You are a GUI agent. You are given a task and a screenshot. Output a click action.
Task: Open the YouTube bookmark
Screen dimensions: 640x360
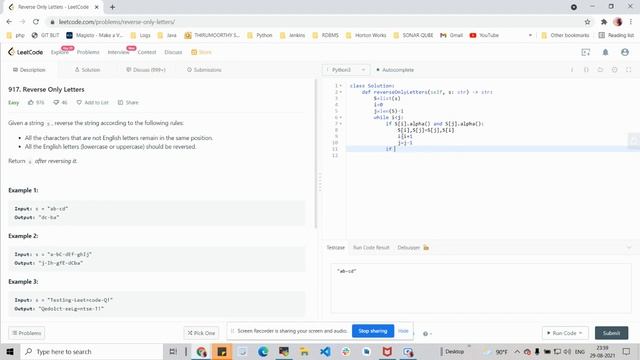[484, 36]
